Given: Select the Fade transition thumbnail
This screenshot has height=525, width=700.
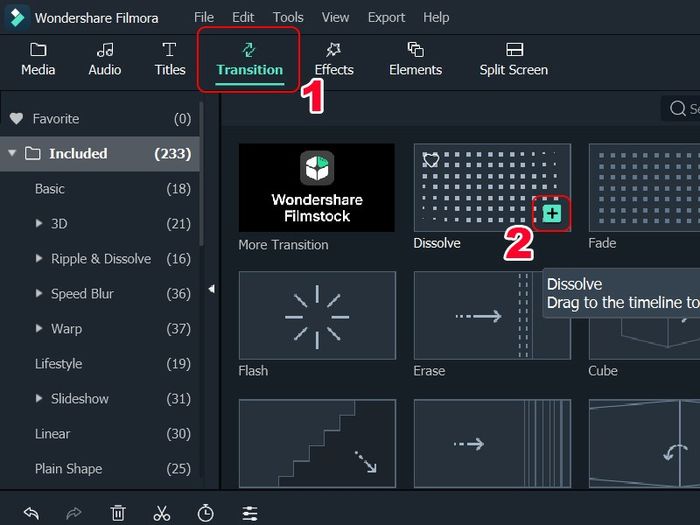Looking at the screenshot, I should click(644, 188).
